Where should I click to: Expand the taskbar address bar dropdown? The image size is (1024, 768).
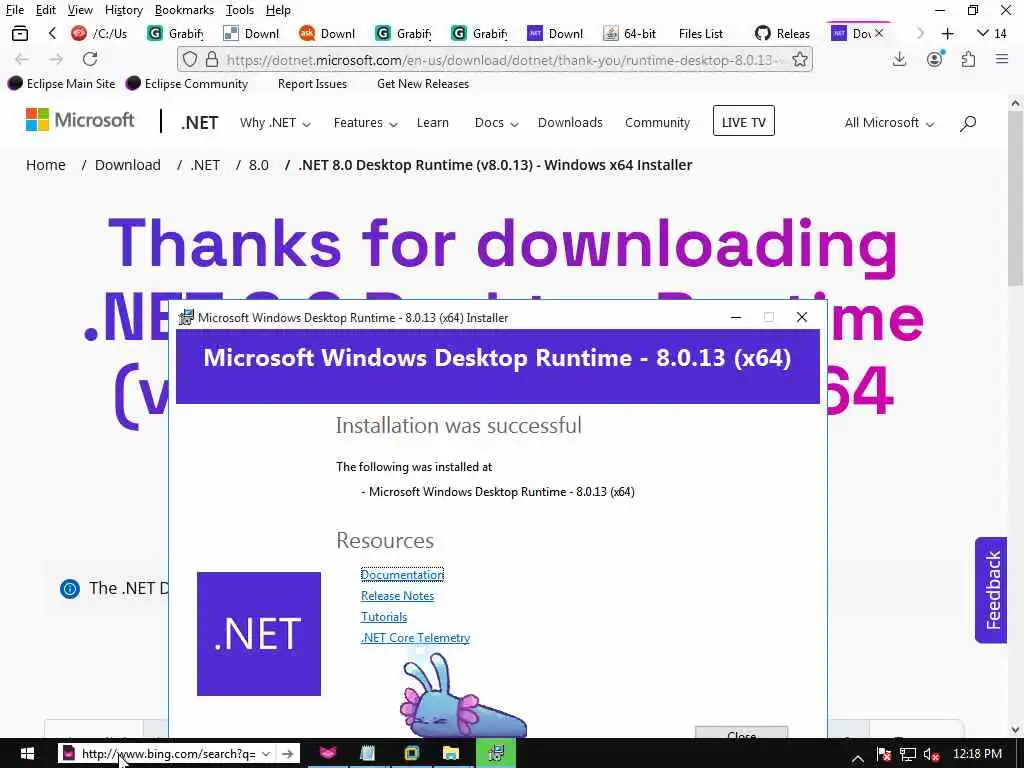pyautogui.click(x=266, y=754)
